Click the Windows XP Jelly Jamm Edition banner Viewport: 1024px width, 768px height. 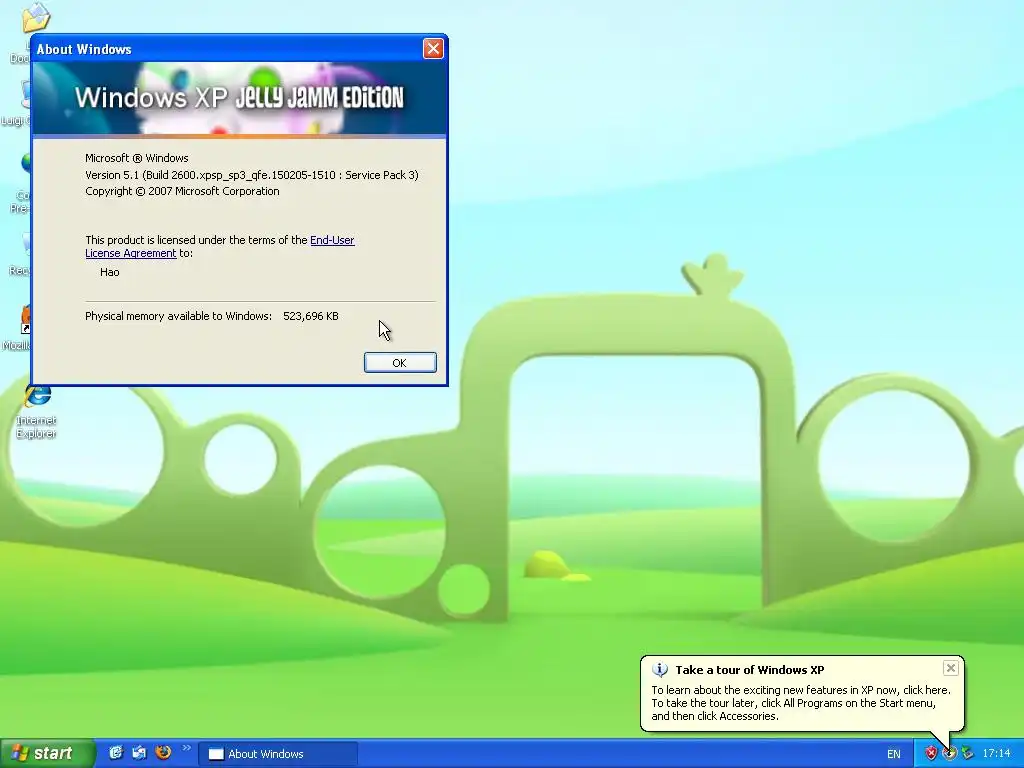click(239, 98)
